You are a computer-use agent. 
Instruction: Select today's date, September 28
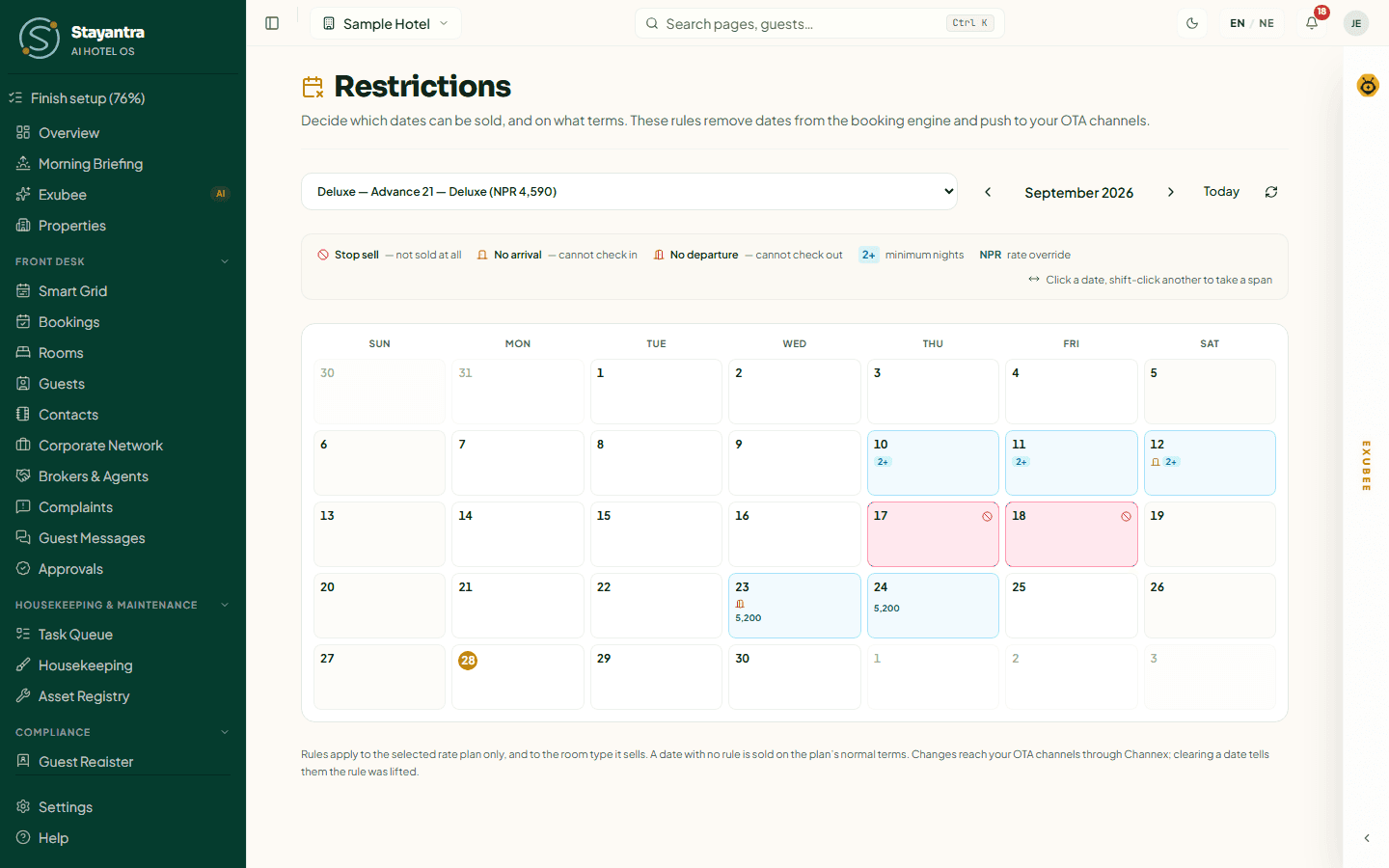518,677
